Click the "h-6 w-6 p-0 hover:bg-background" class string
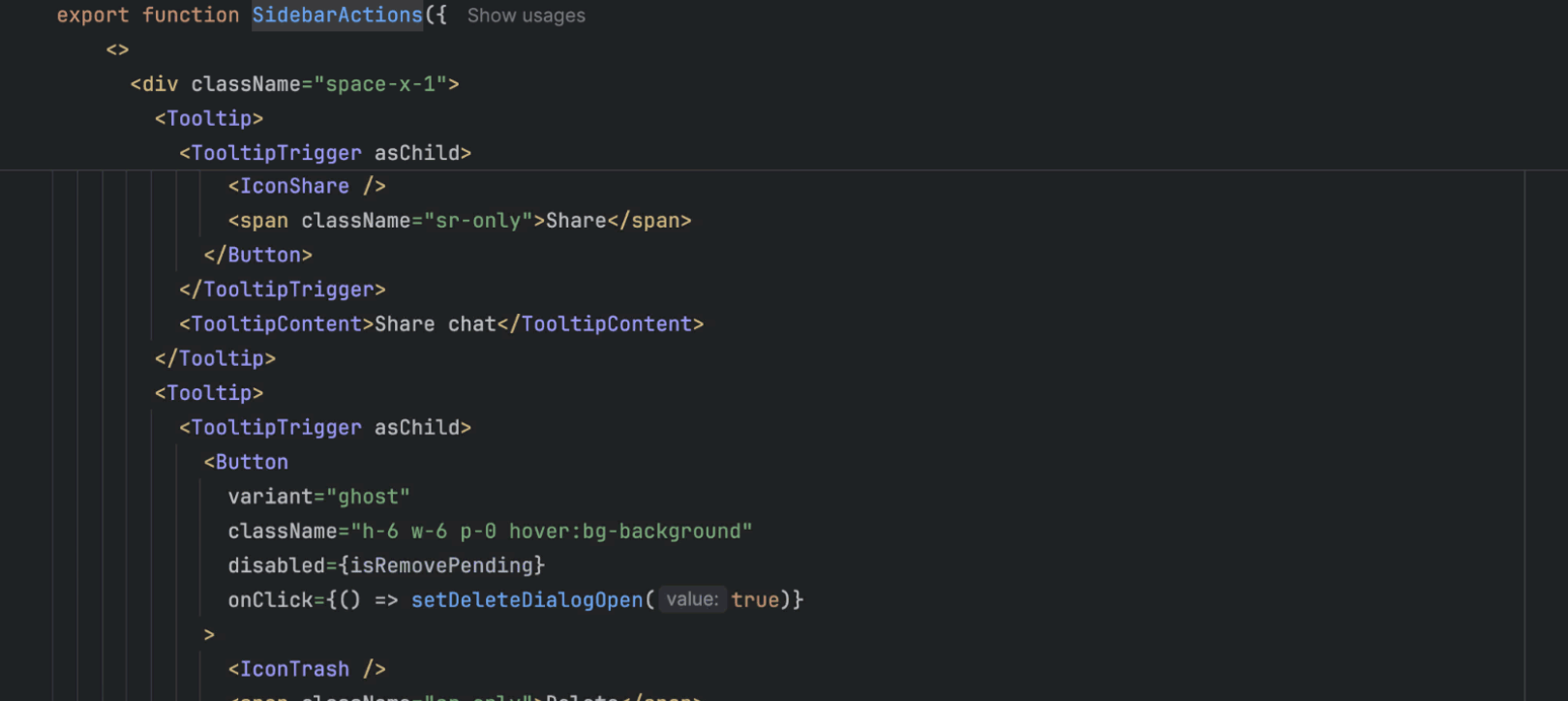 pos(552,532)
